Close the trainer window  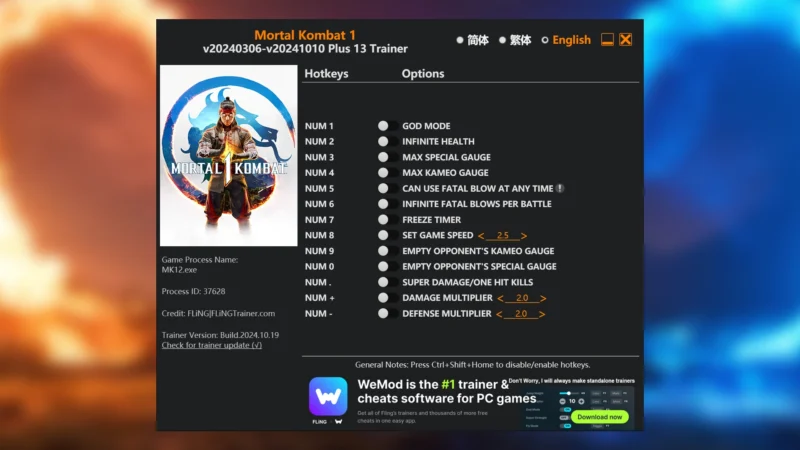[626, 39]
